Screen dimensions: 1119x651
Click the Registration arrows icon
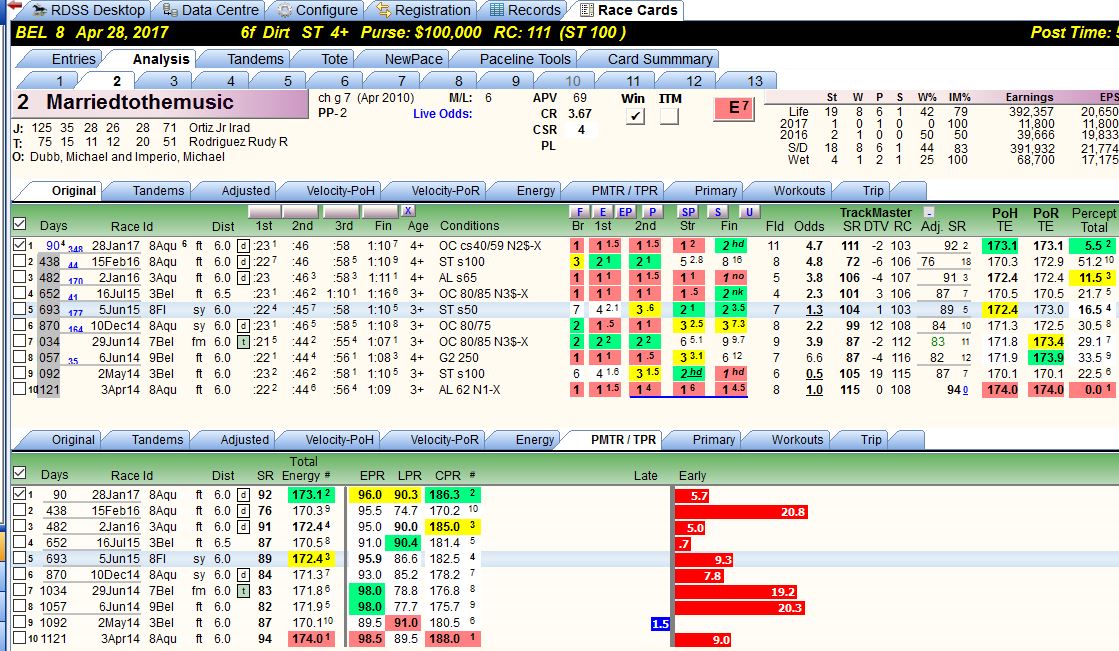tap(384, 10)
